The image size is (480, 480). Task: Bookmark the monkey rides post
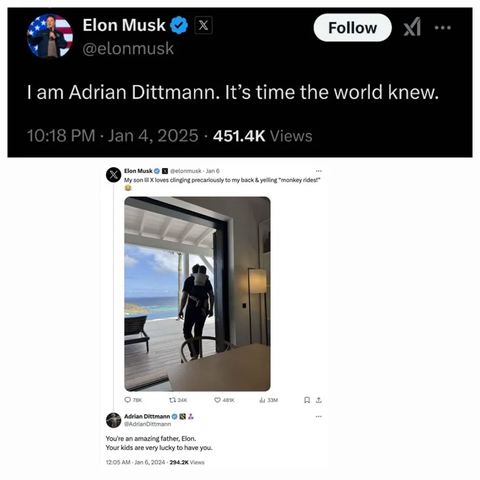tap(307, 400)
